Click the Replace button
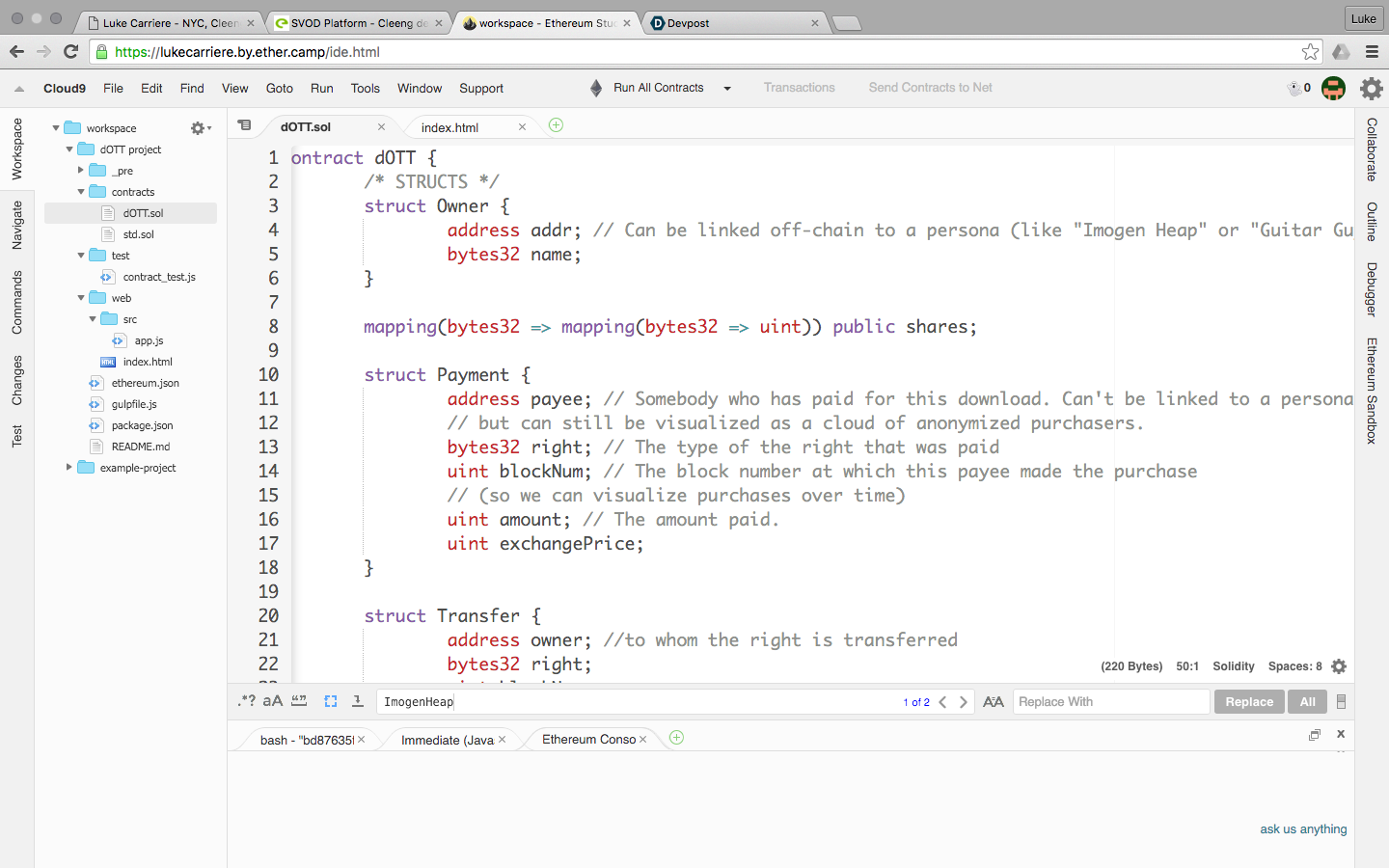Screen dimensions: 1389x868 (1249, 702)
